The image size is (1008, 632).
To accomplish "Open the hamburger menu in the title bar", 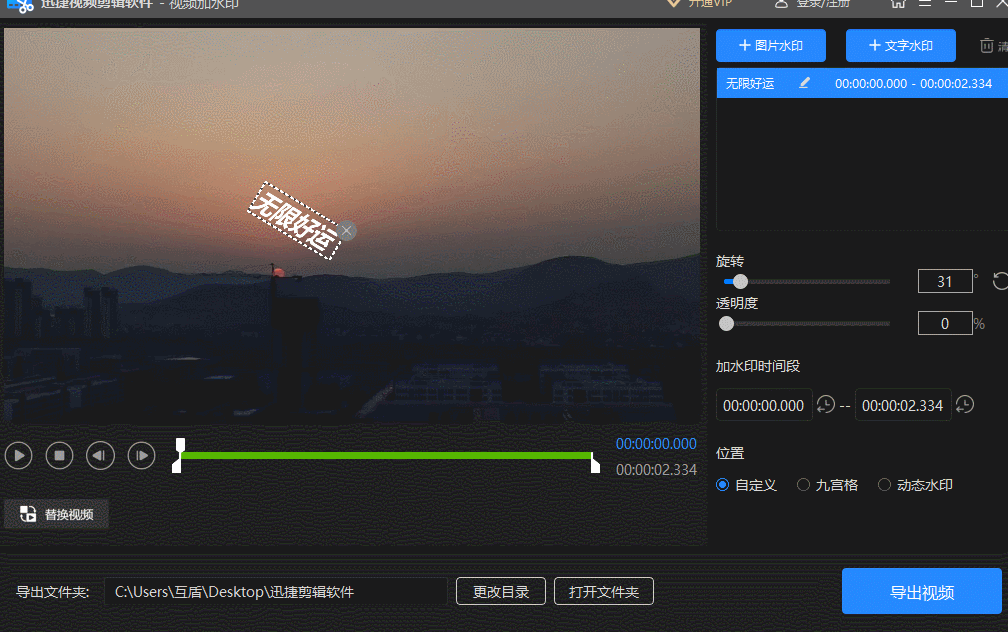I will point(925,4).
